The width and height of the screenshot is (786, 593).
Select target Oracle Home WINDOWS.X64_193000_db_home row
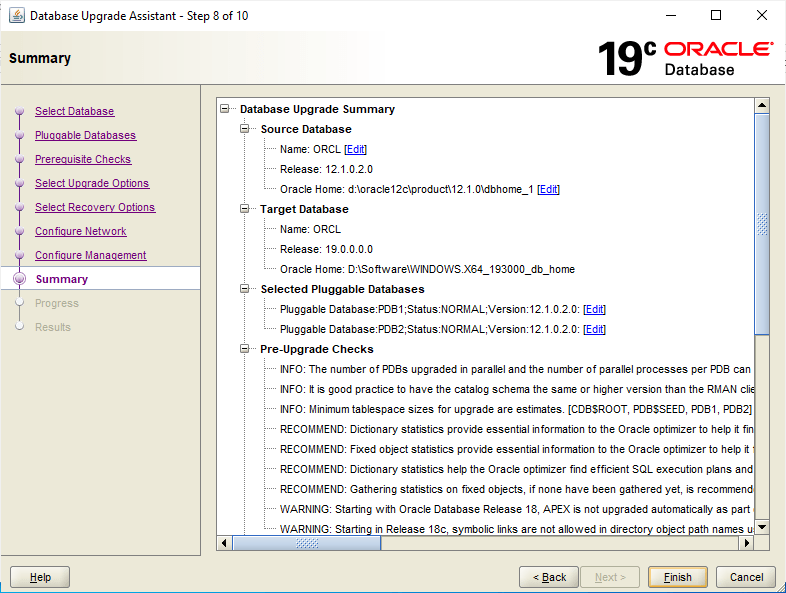428,269
